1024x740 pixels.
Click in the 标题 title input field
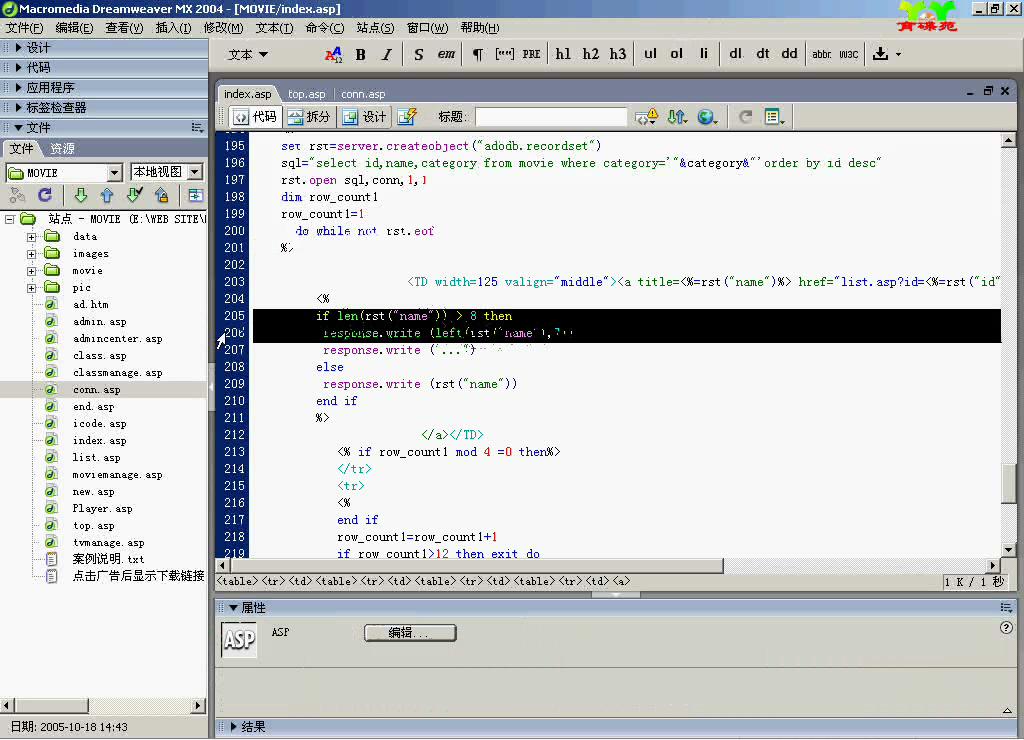tap(551, 117)
